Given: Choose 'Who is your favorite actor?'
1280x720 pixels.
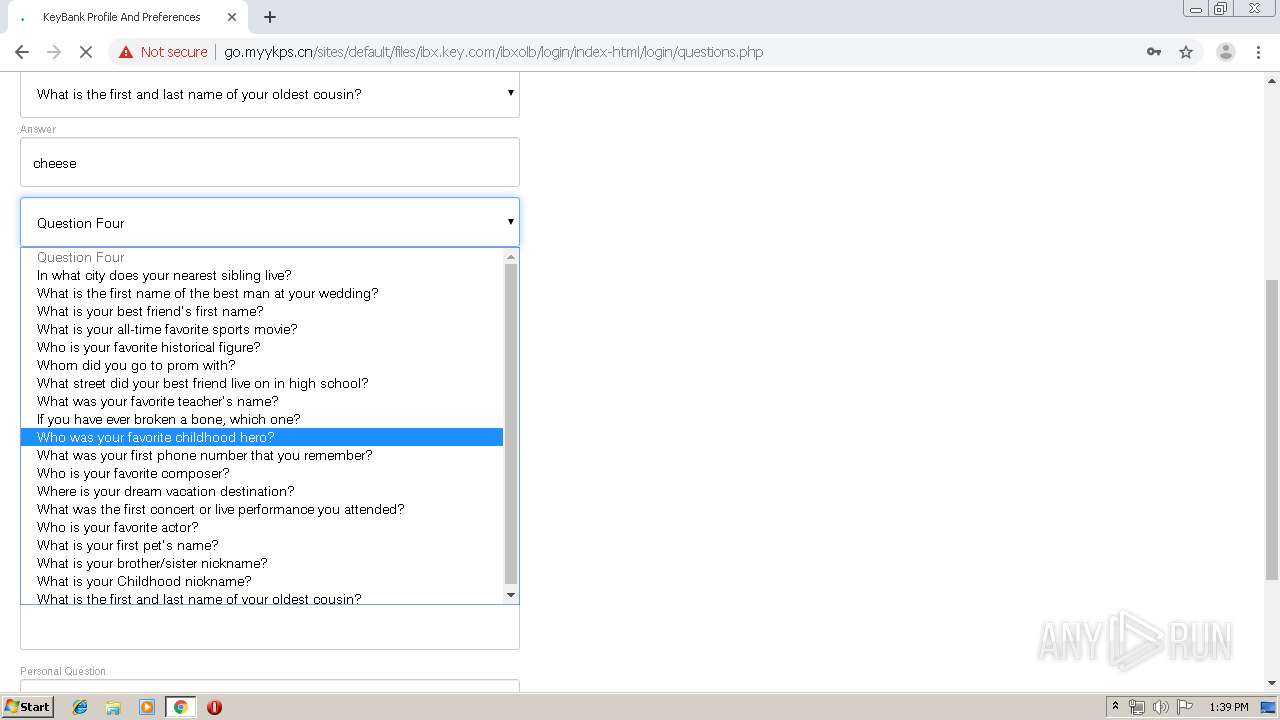Looking at the screenshot, I should pos(262,527).
